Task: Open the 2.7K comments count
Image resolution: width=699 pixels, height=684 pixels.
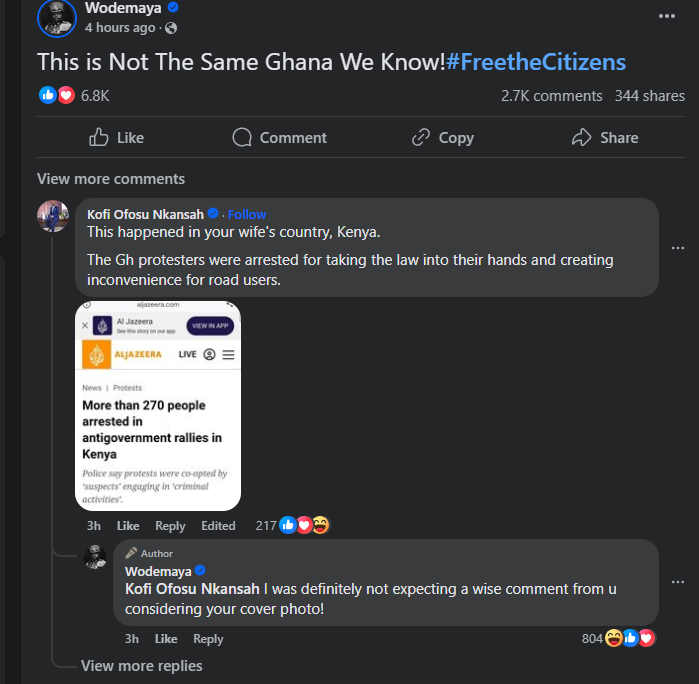Action: coord(551,96)
